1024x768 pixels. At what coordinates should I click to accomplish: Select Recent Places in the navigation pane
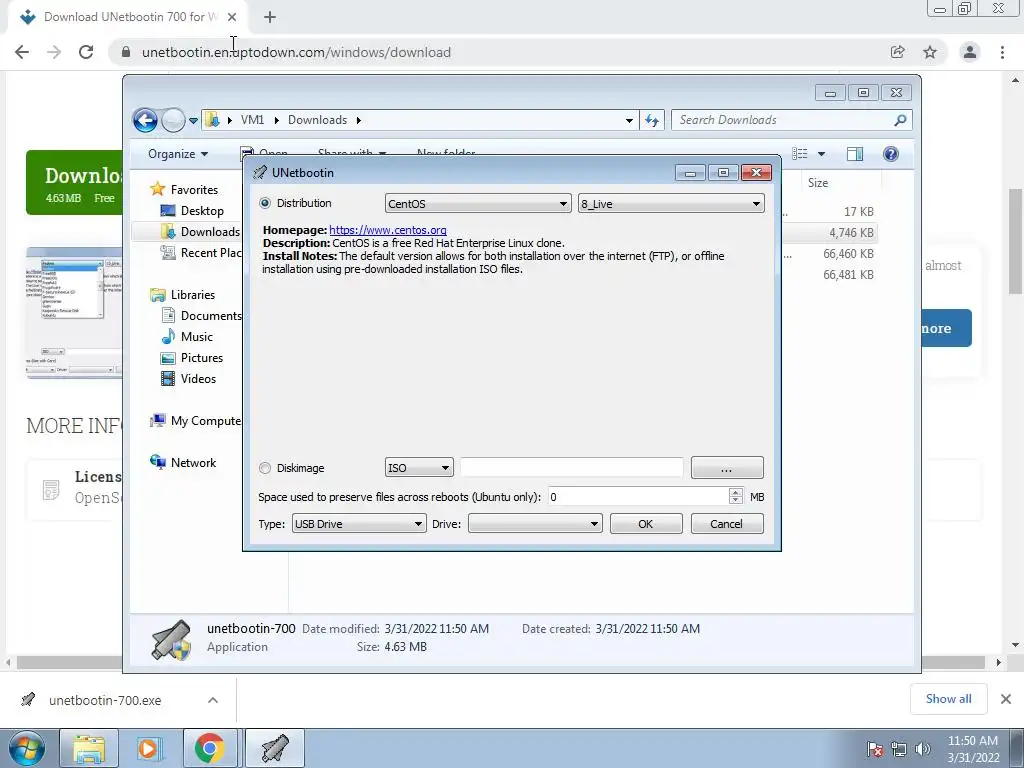tap(210, 253)
